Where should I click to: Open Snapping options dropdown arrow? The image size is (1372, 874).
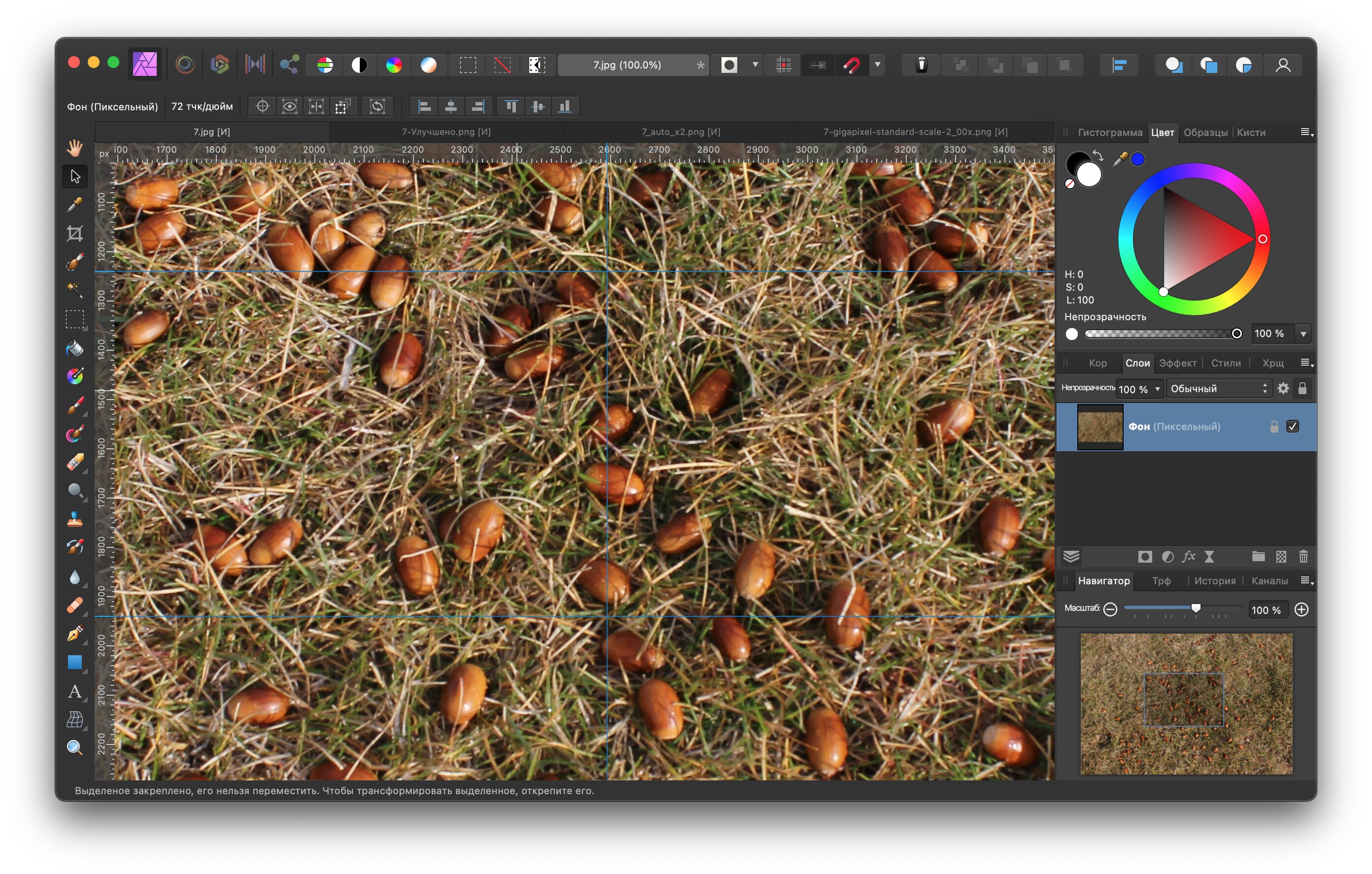pyautogui.click(x=877, y=65)
